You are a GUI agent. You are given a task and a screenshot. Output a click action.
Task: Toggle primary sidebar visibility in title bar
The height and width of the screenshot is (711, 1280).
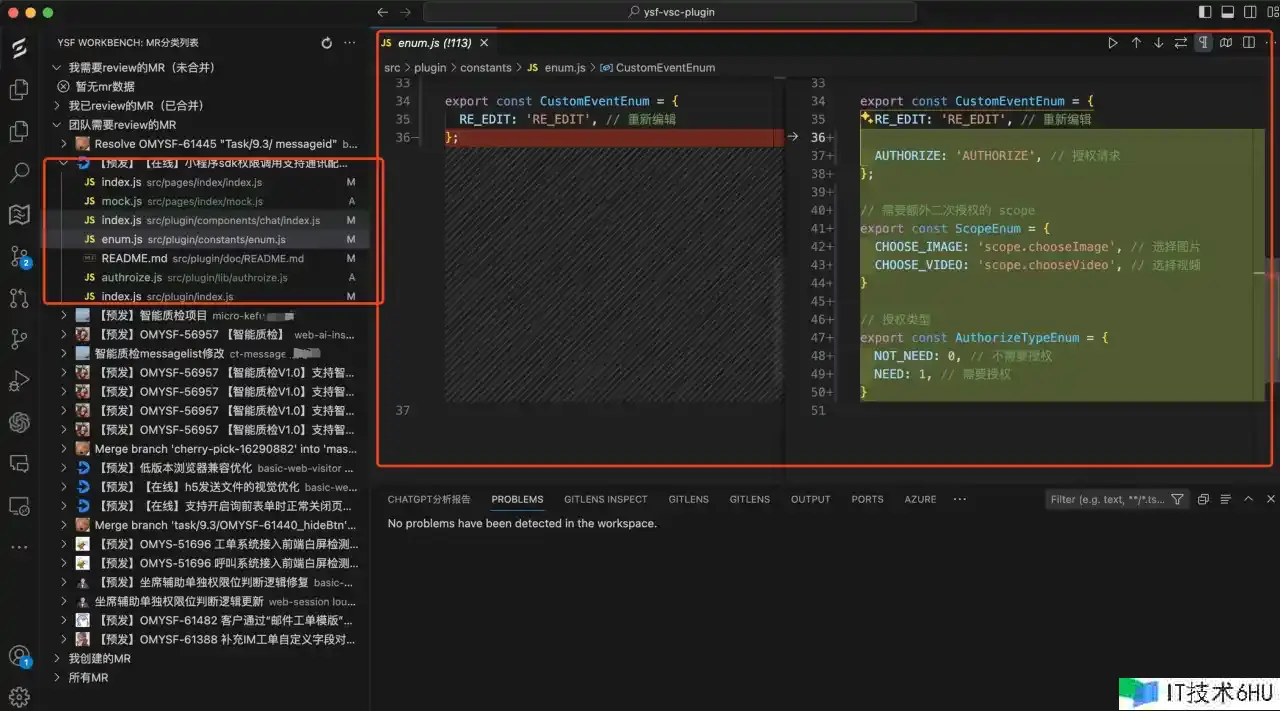(1204, 12)
